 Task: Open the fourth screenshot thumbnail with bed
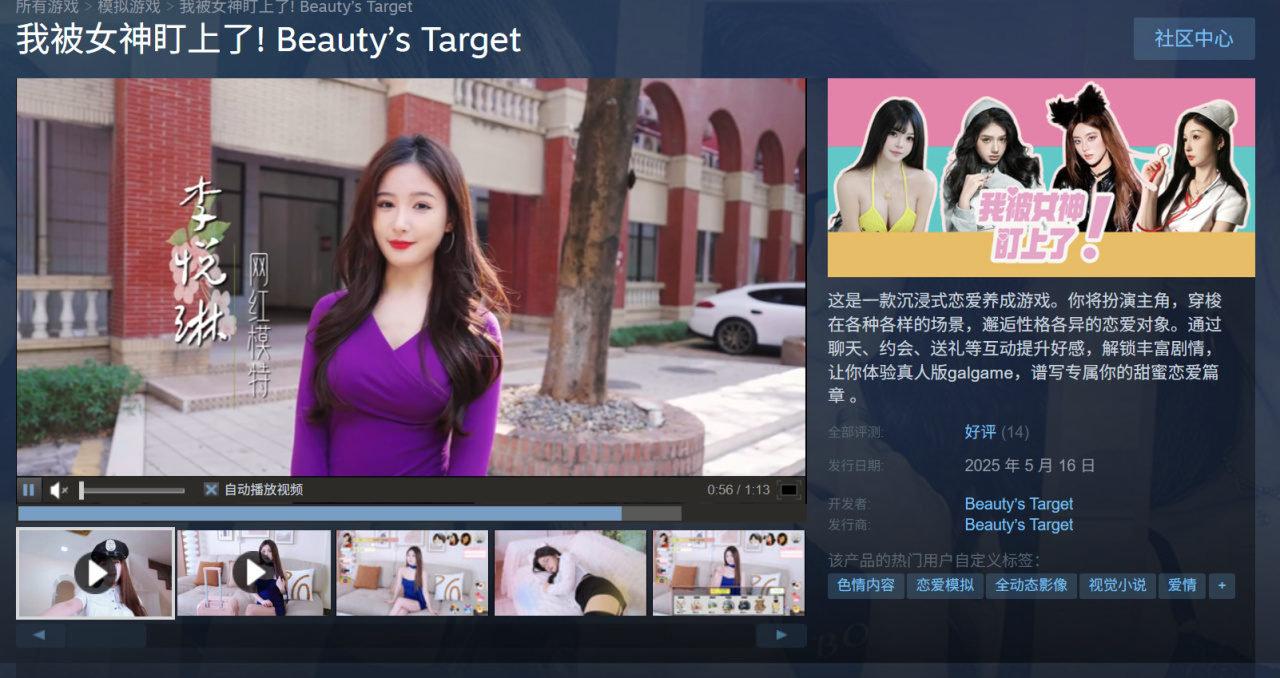click(570, 573)
